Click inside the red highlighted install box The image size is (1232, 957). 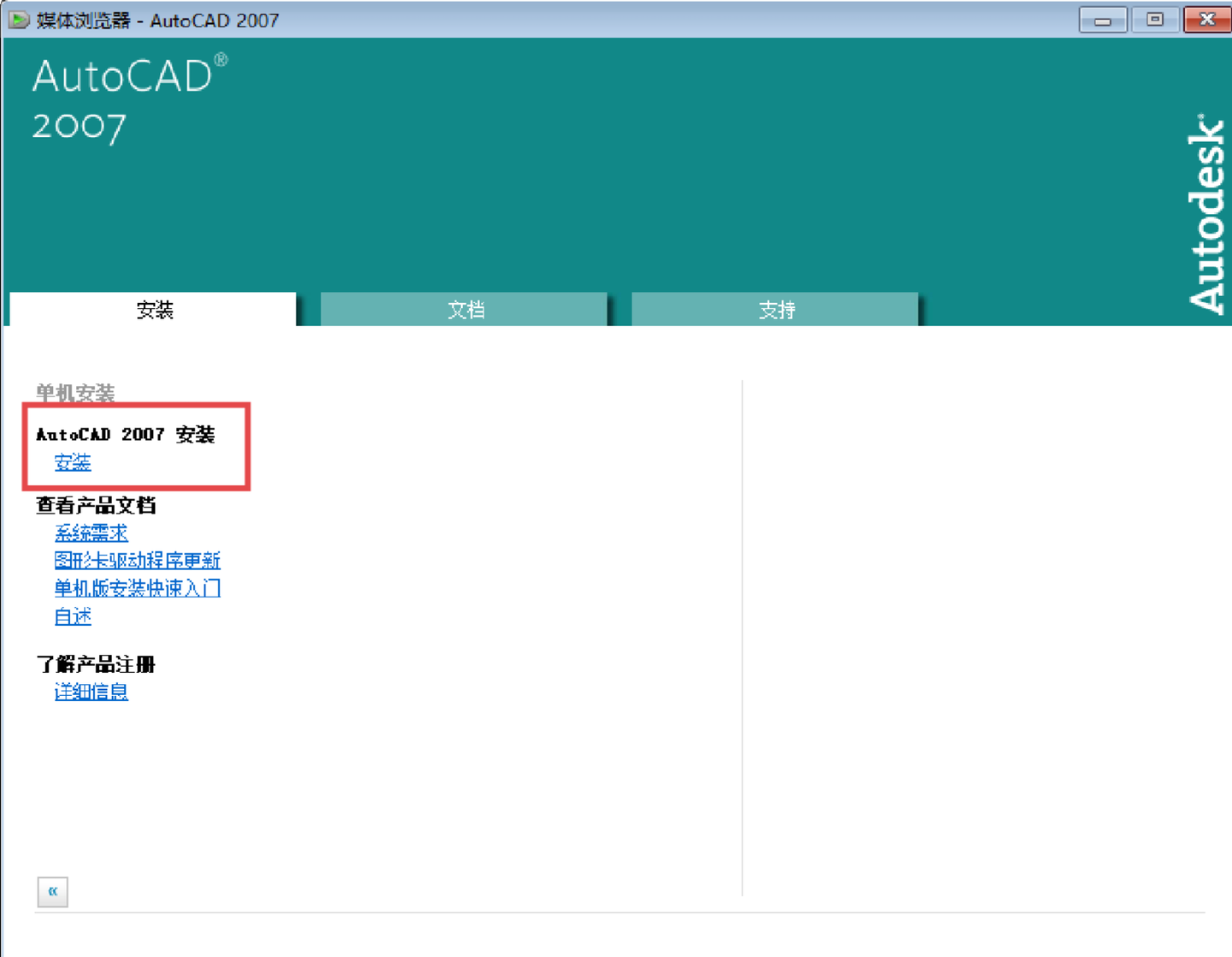coord(137,447)
